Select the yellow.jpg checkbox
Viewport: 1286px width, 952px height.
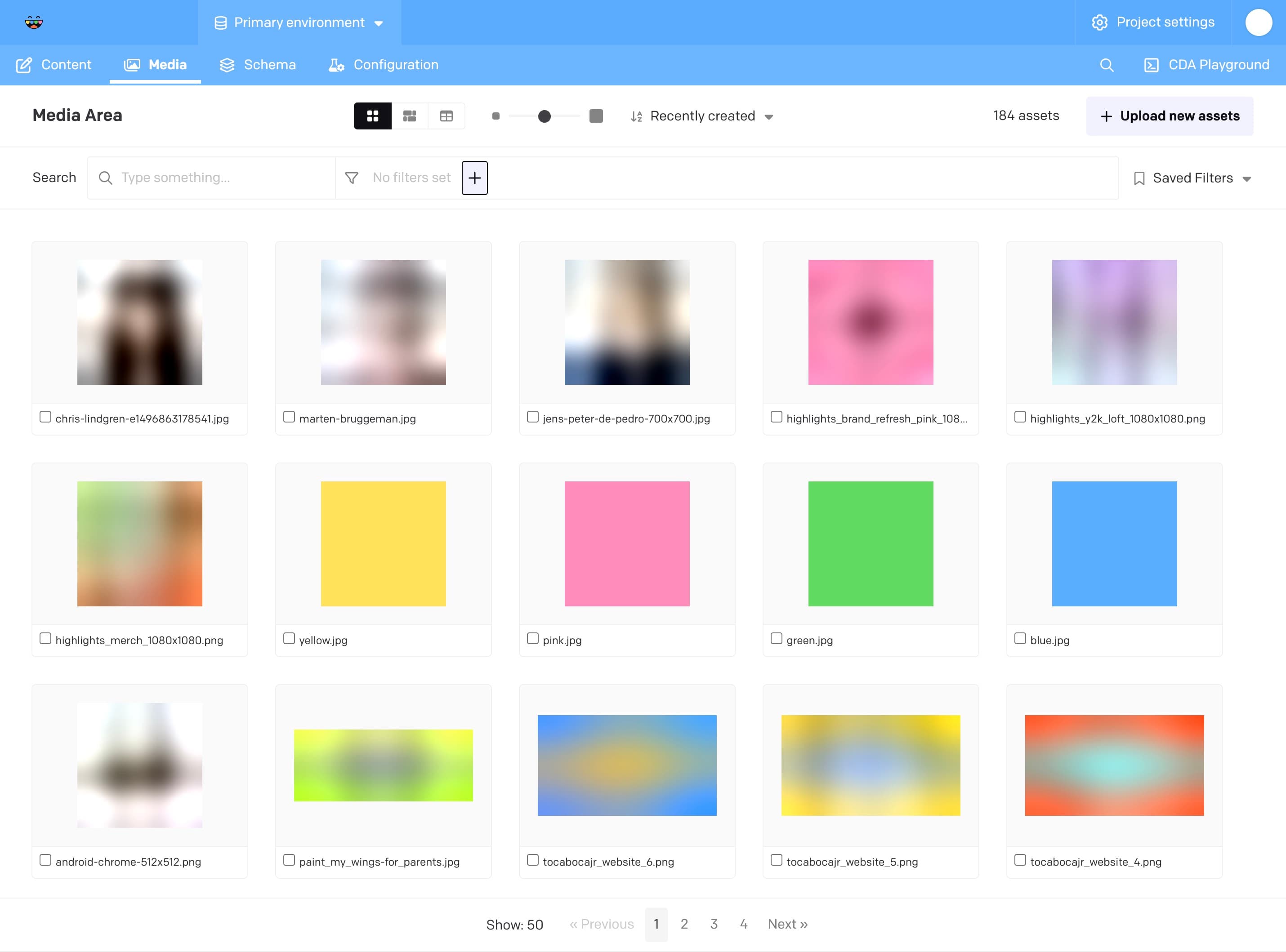[289, 639]
